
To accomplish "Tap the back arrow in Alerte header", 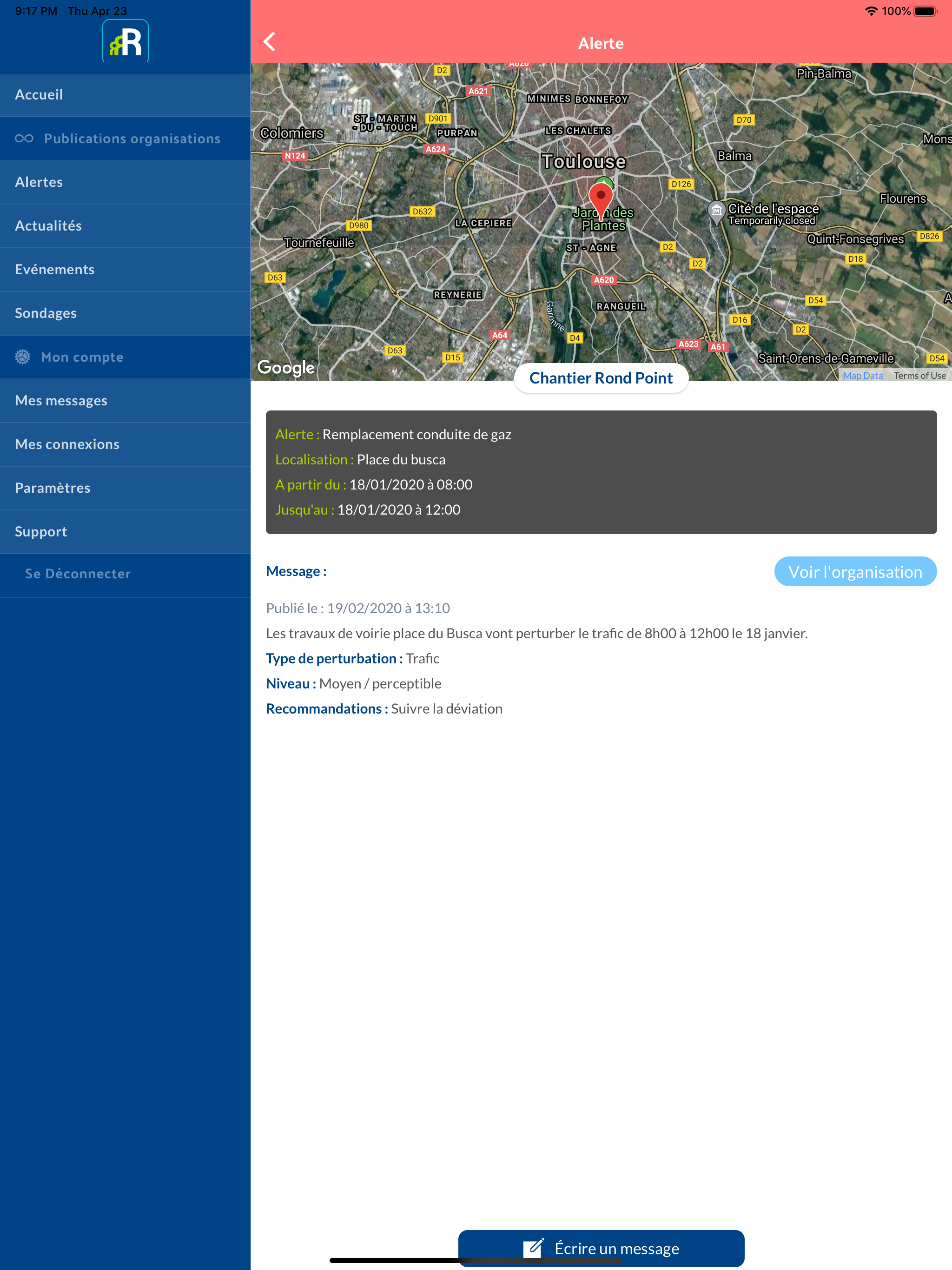I will point(269,42).
